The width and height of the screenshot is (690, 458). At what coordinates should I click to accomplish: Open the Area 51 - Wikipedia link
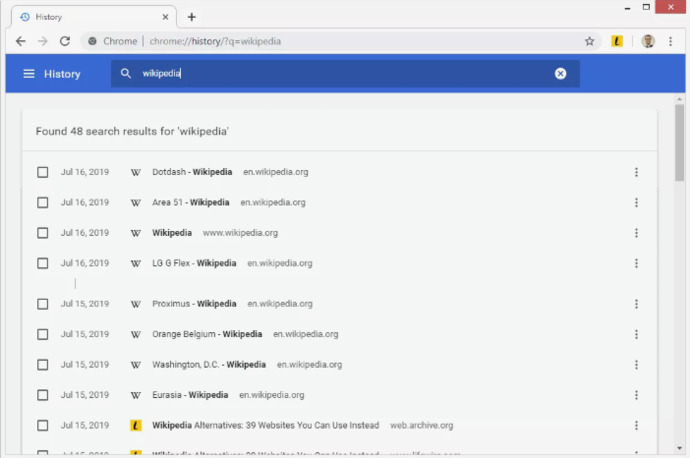(191, 202)
